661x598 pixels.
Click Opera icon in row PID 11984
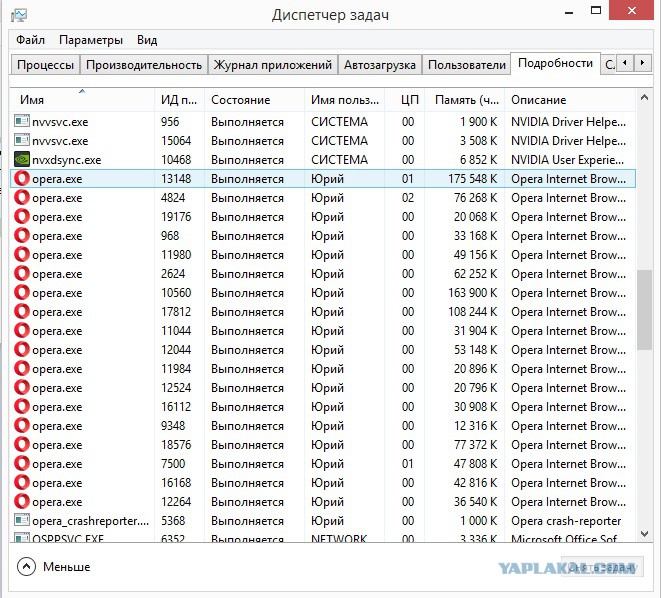(22, 368)
